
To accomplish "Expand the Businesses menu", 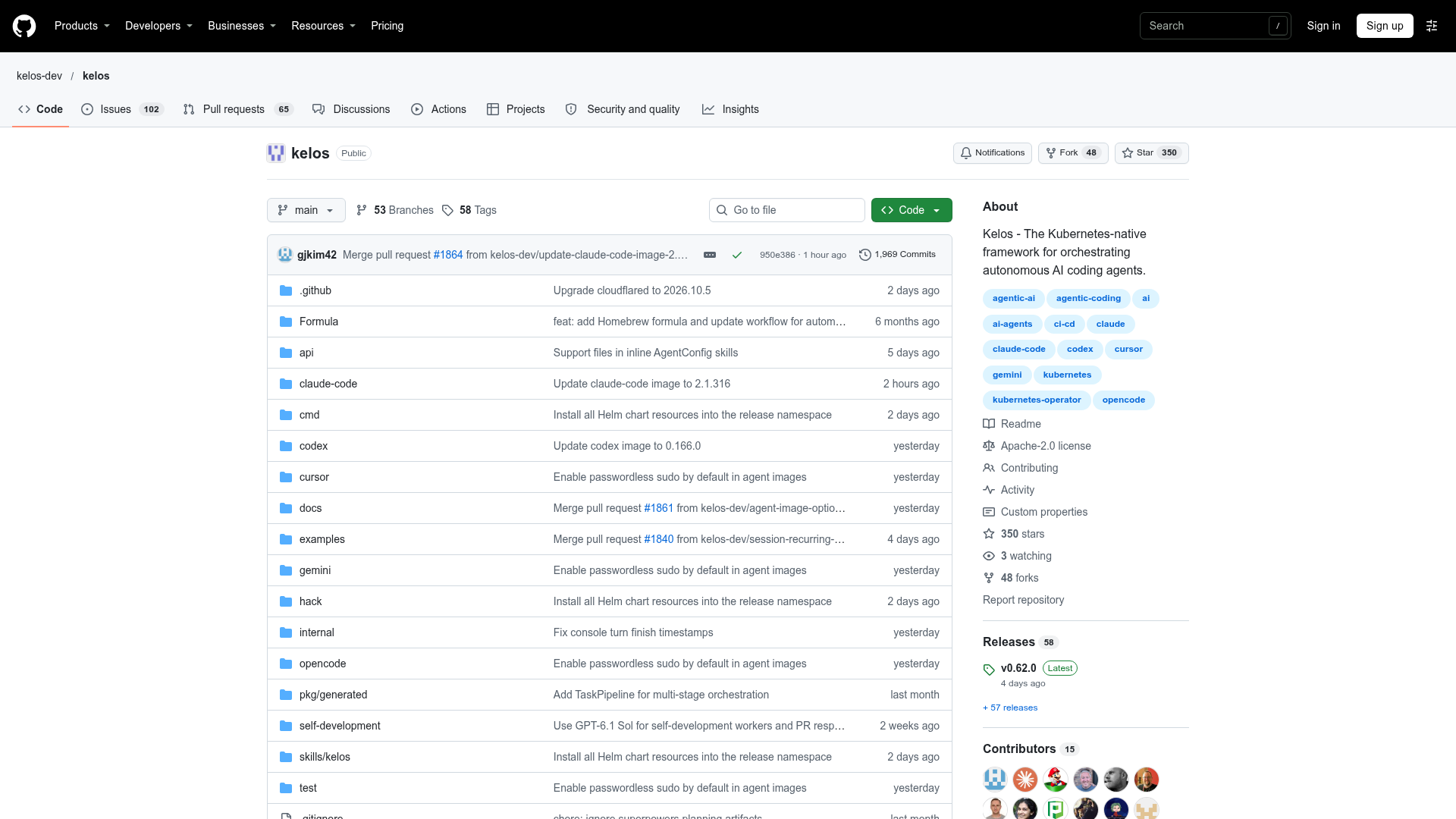I will (242, 26).
